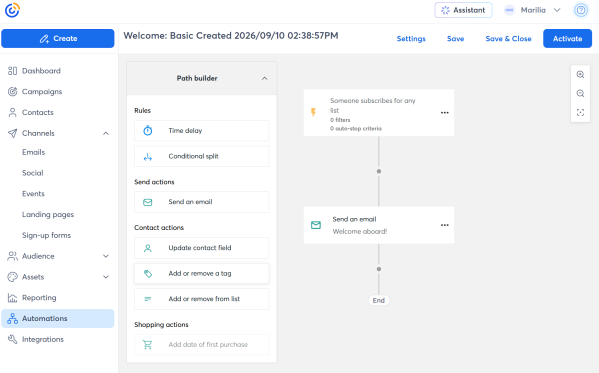Select Automations in the sidebar

(x=58, y=318)
